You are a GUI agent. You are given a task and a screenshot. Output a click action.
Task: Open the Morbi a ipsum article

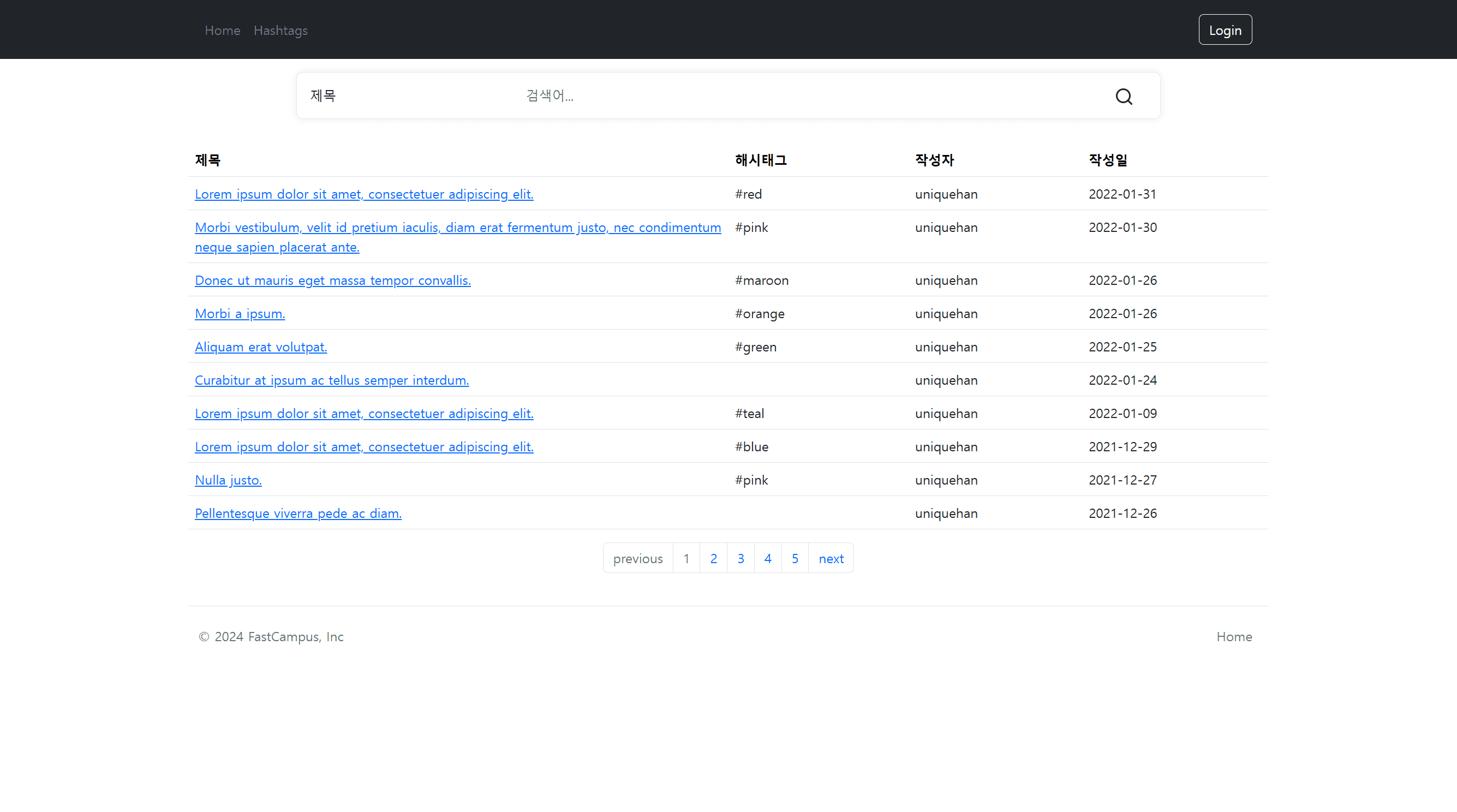[x=240, y=314]
